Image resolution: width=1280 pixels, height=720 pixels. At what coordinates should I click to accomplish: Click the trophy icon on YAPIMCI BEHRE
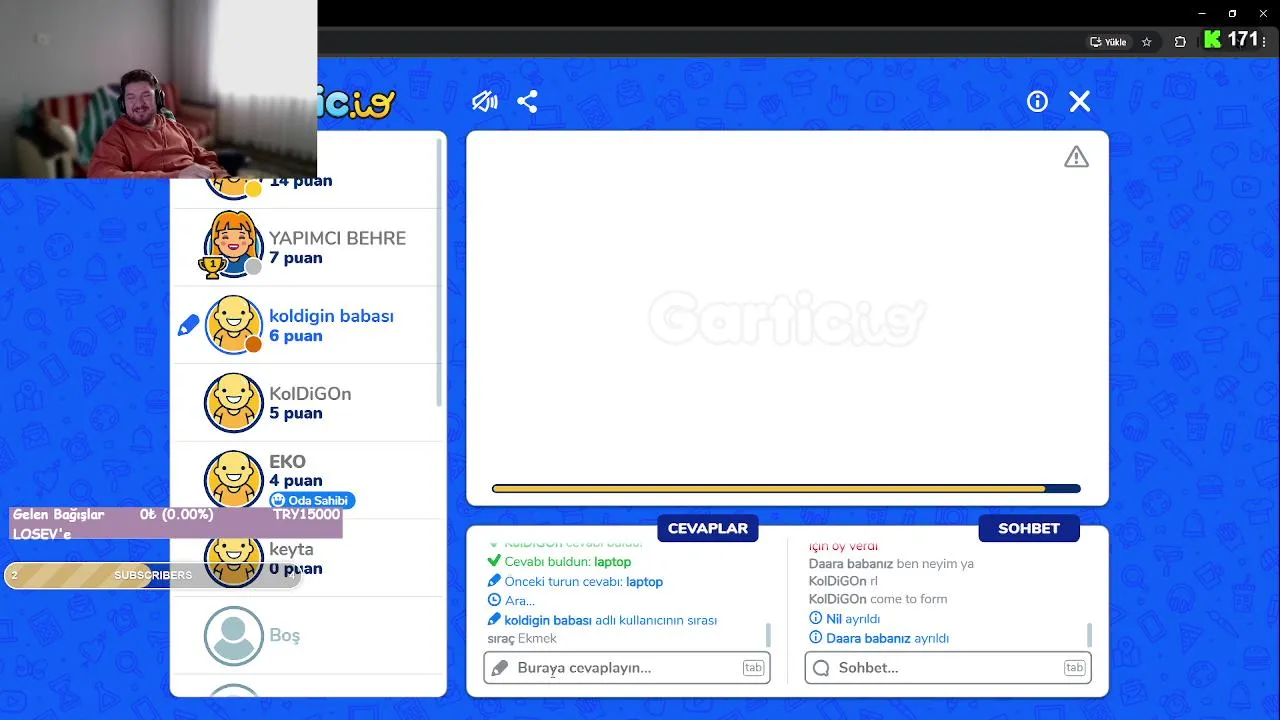tap(211, 267)
